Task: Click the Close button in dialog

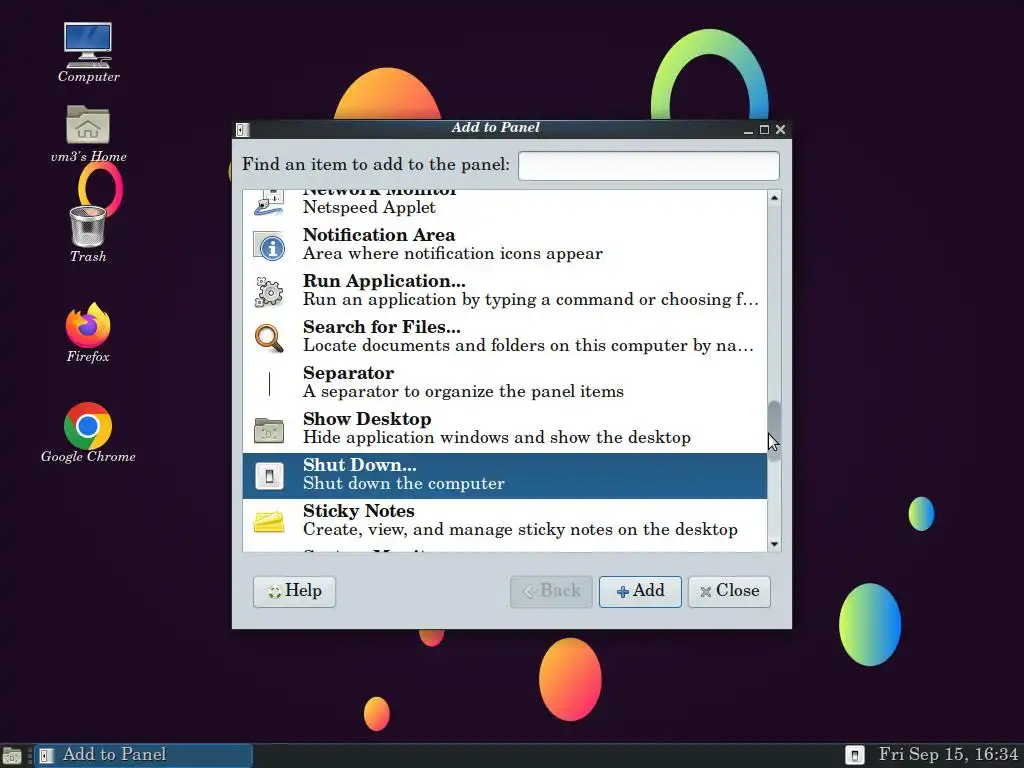Action: (729, 592)
